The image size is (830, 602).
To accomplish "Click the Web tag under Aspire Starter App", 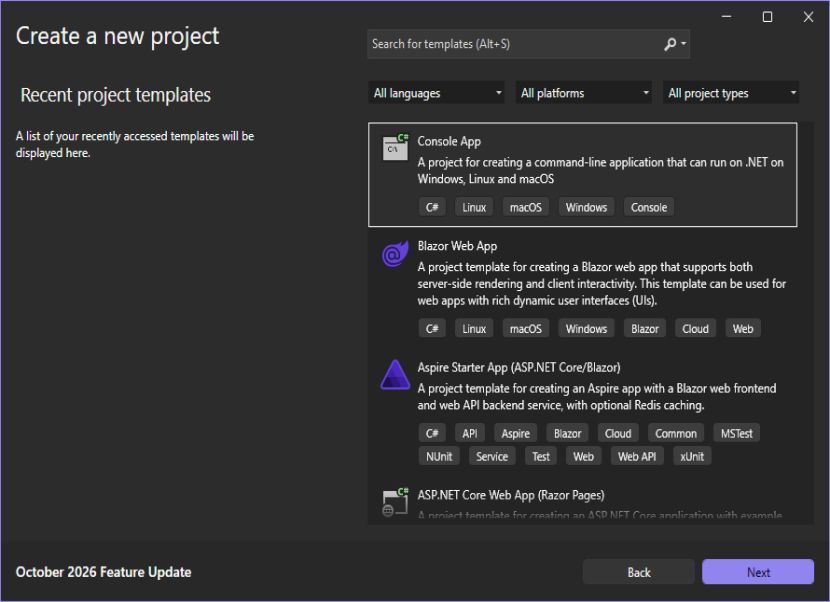I will coord(583,457).
